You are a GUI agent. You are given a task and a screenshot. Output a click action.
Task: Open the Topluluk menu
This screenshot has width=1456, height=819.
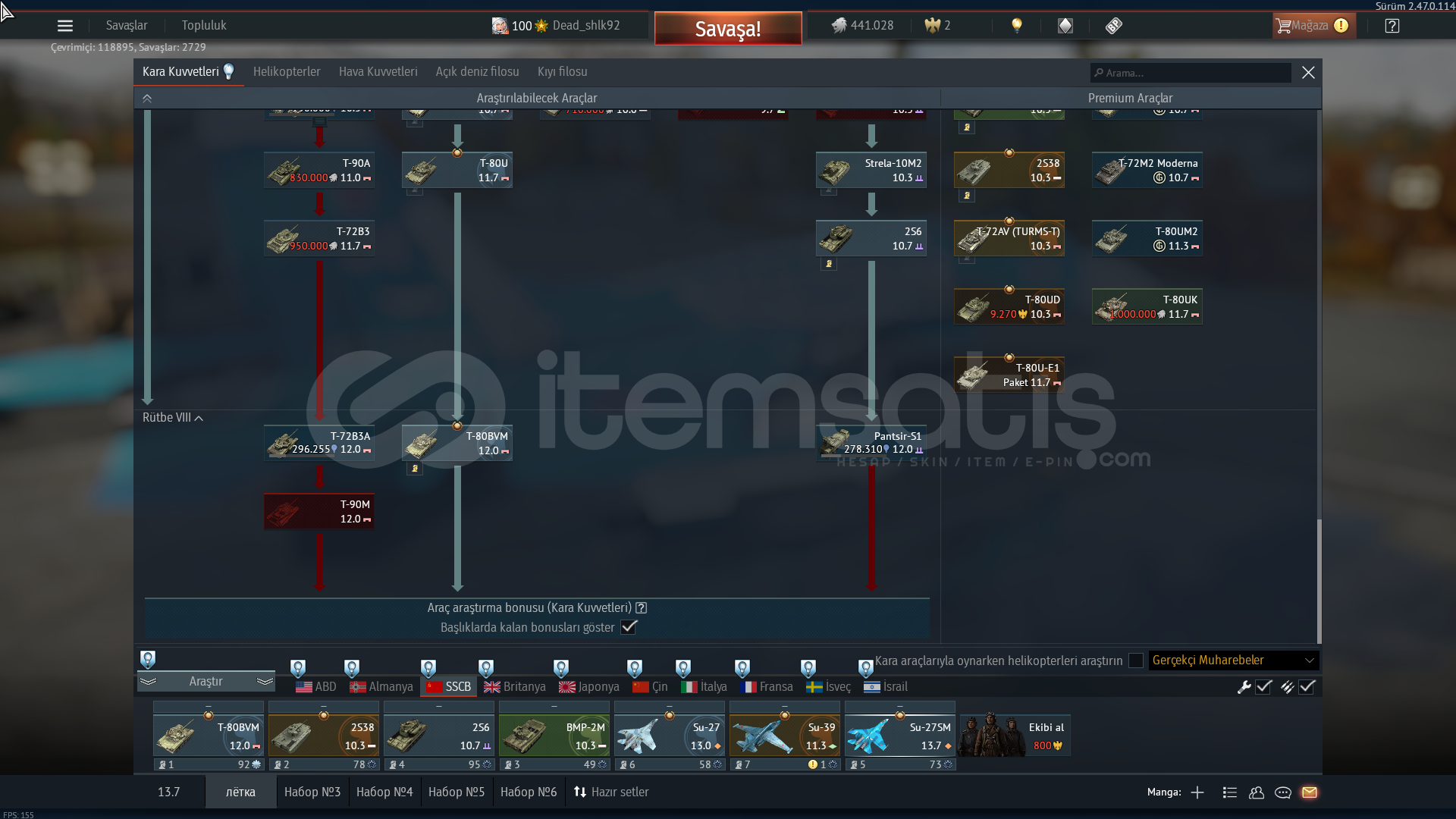point(204,26)
